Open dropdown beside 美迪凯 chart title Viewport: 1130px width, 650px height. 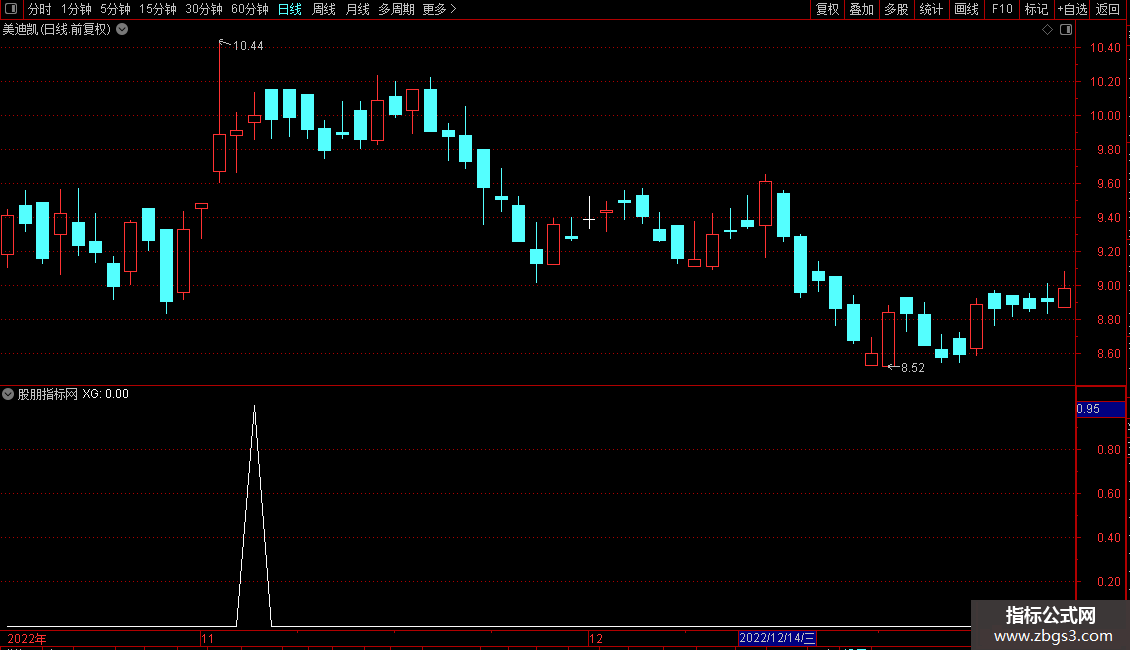(123, 30)
